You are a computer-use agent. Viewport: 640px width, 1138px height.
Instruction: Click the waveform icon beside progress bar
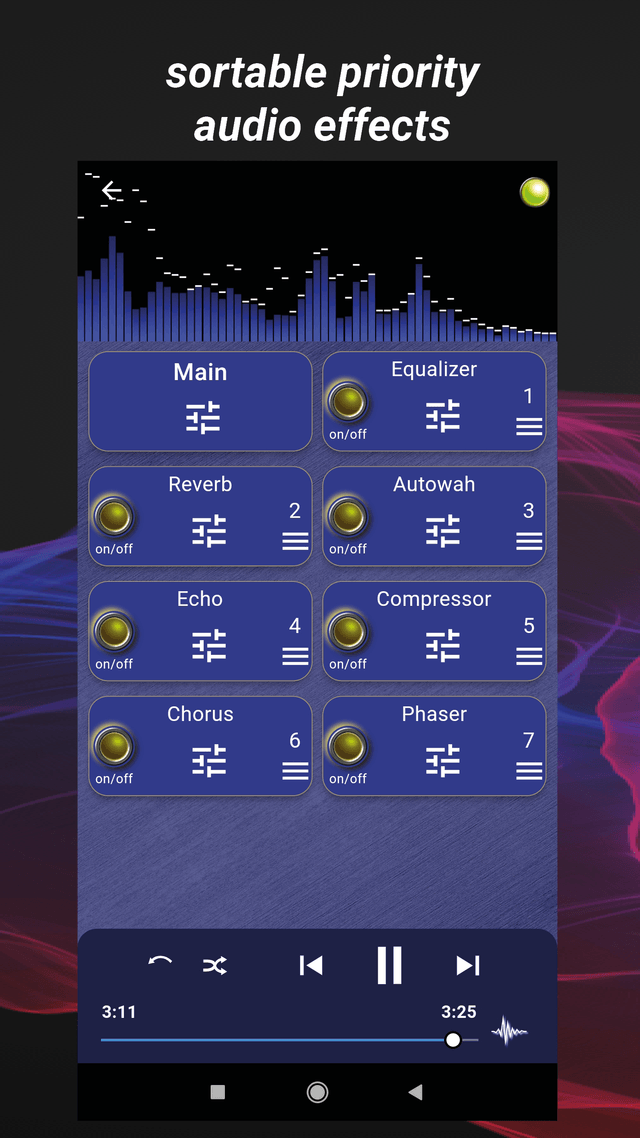tap(509, 1031)
